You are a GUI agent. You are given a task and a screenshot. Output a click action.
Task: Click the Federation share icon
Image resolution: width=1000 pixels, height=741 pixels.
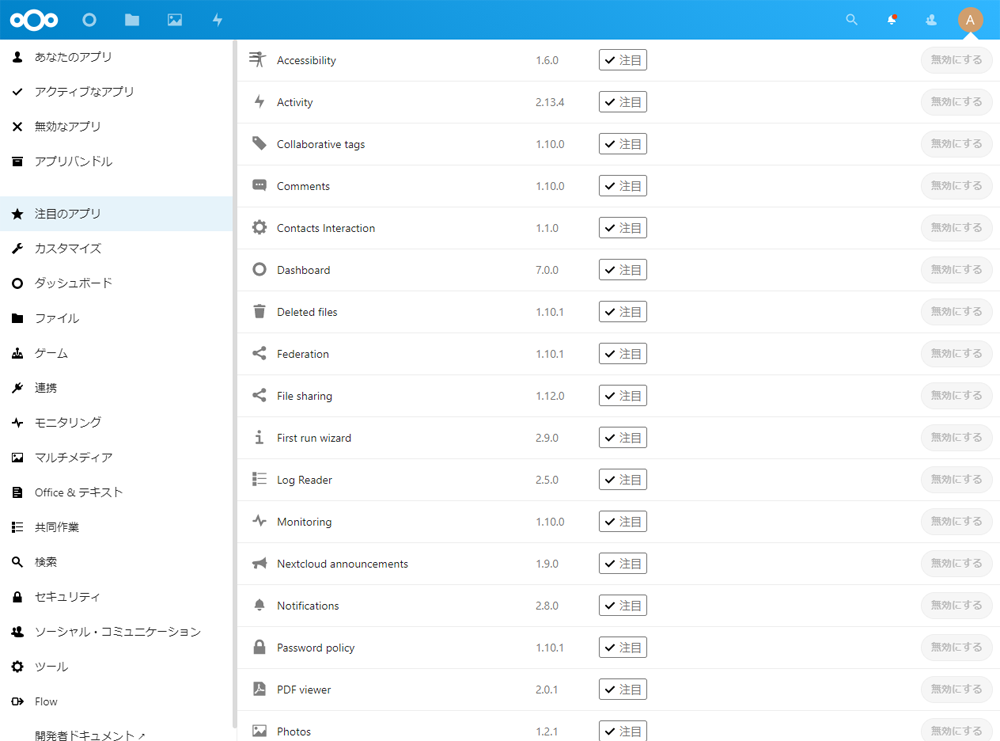tap(259, 353)
